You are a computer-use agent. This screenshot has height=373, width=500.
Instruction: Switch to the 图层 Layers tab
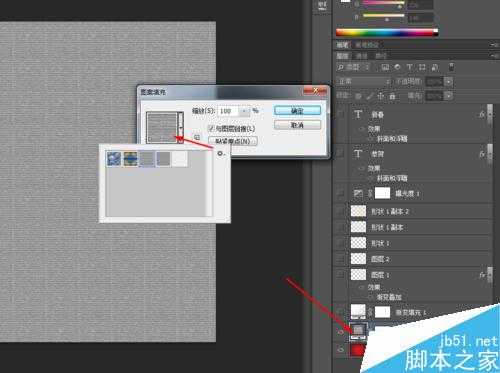coord(343,56)
